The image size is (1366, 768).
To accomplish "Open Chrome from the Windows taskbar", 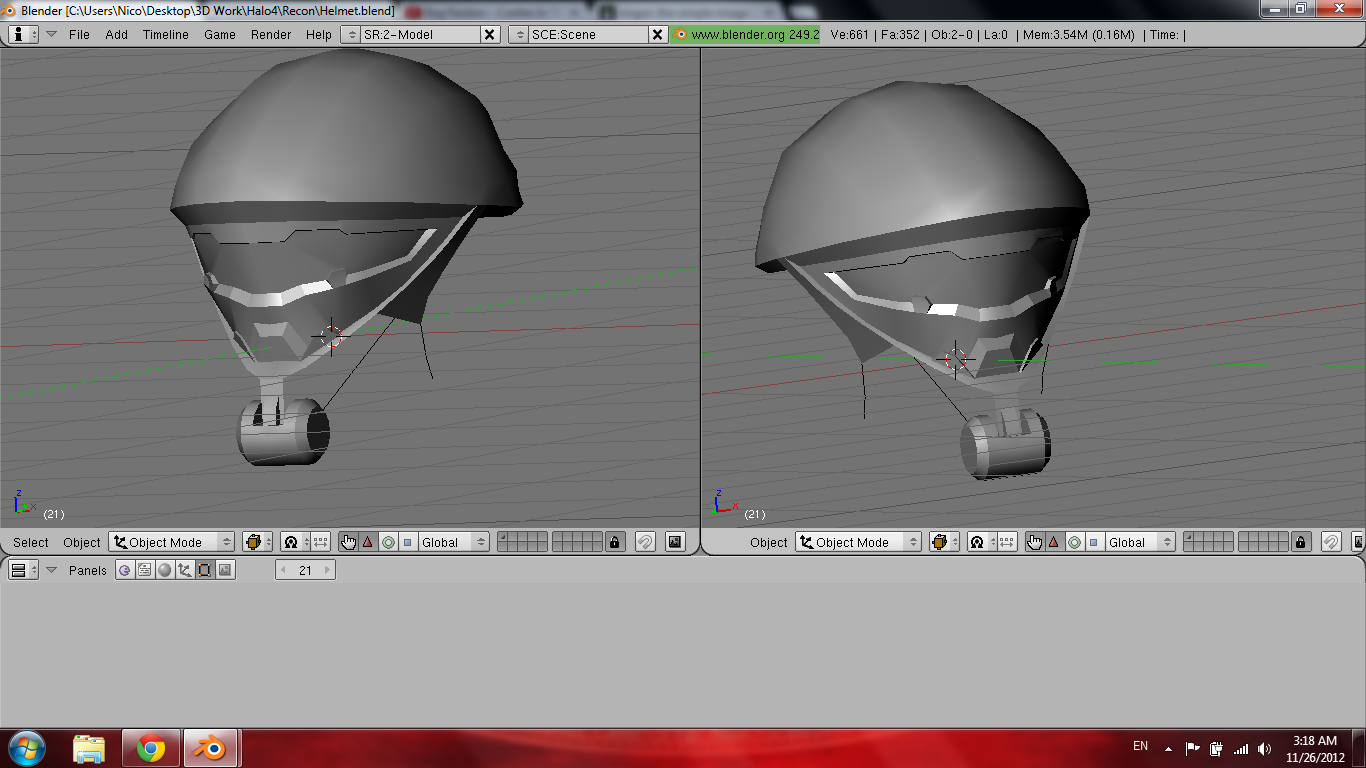I will point(151,748).
